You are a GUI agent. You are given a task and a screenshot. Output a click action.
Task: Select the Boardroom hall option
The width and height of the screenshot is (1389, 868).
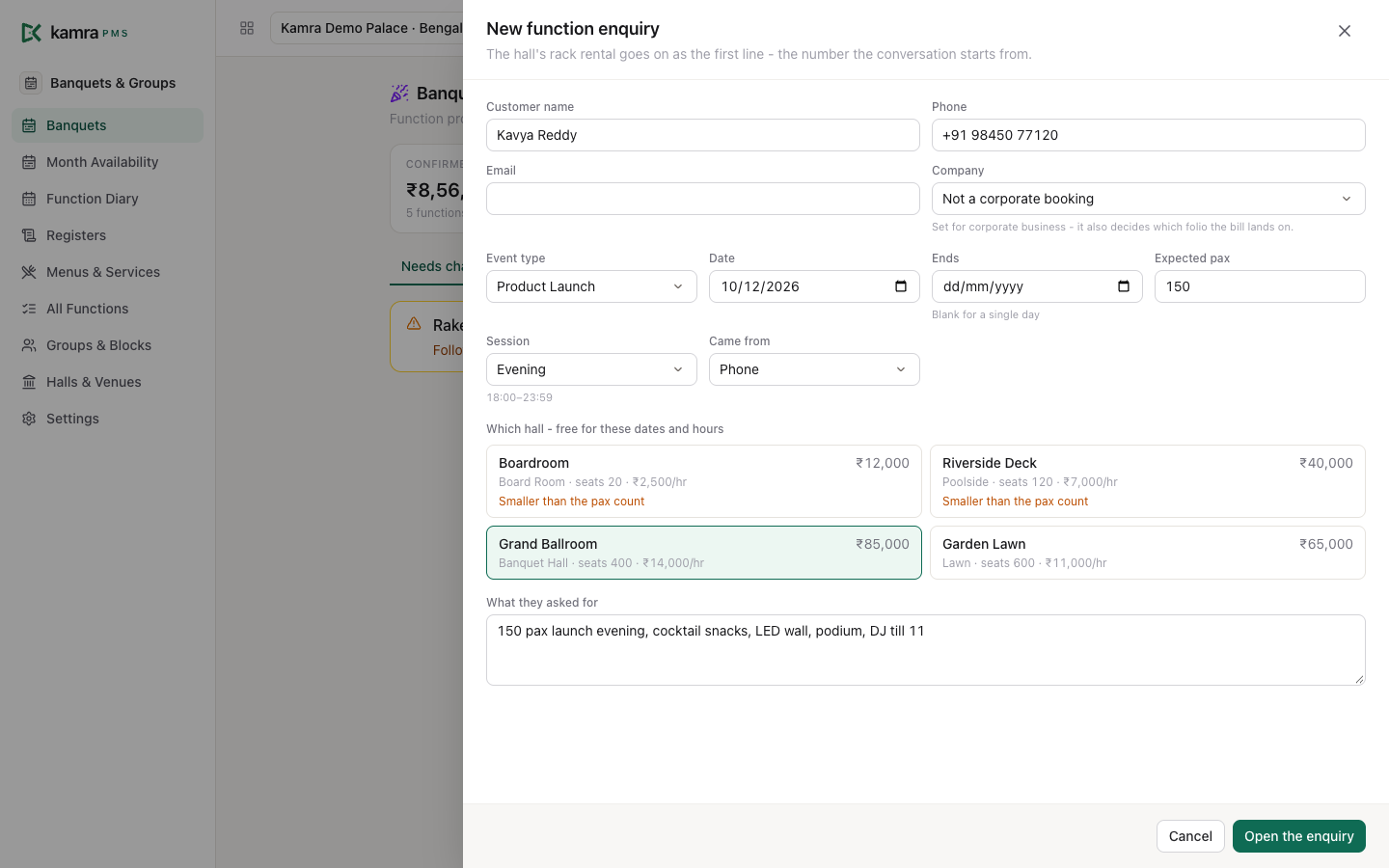(x=703, y=481)
